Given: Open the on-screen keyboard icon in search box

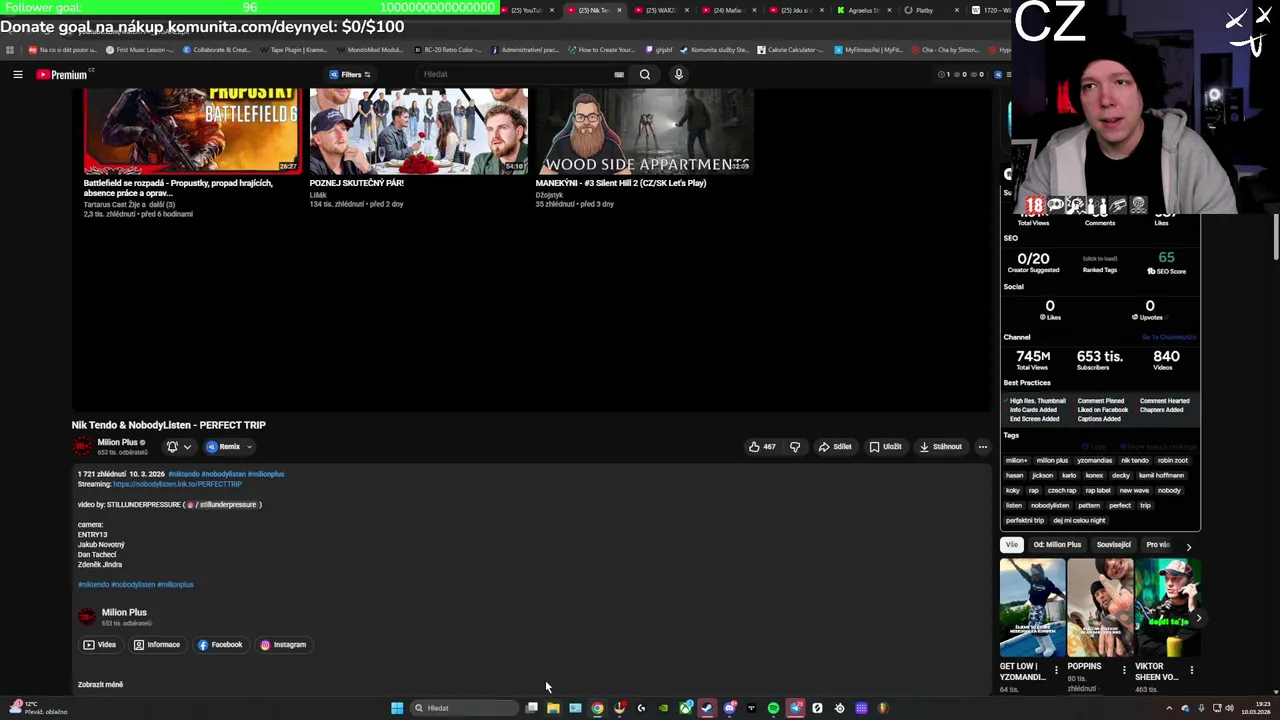Looking at the screenshot, I should [x=619, y=74].
